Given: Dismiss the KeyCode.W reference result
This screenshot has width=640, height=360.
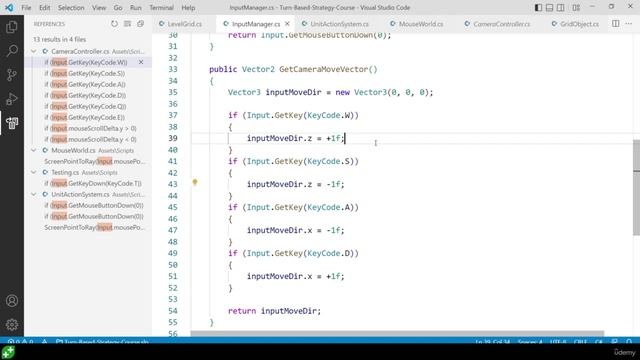Looking at the screenshot, I should tap(141, 62).
